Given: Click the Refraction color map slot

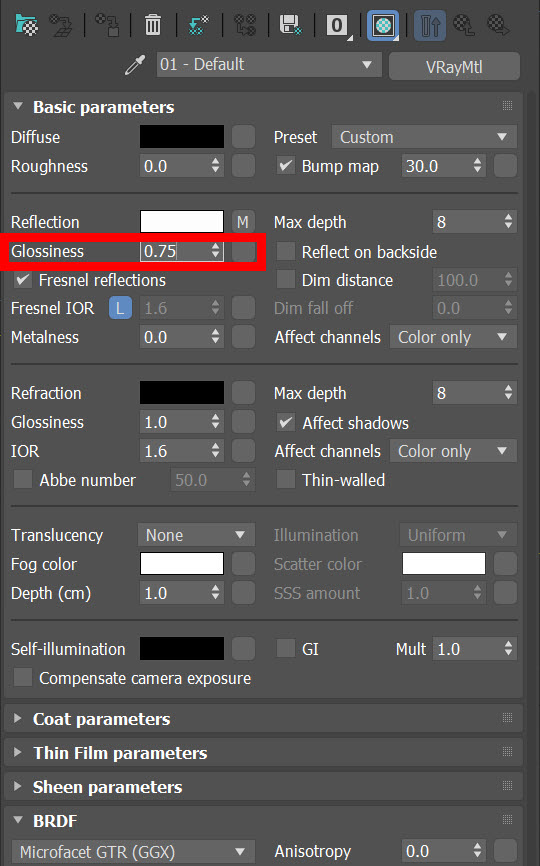Looking at the screenshot, I should [243, 393].
